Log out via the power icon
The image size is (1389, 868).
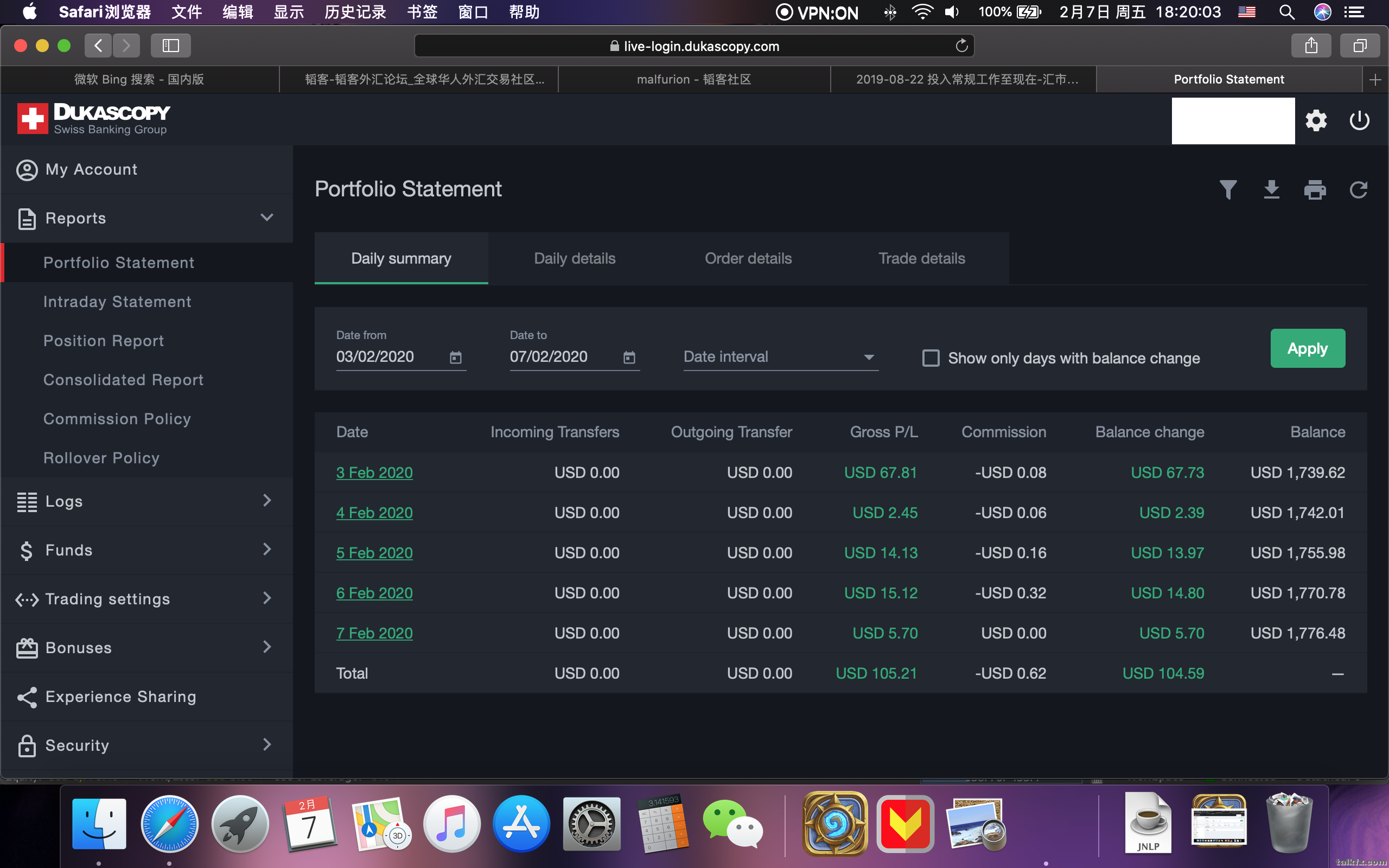click(1360, 120)
